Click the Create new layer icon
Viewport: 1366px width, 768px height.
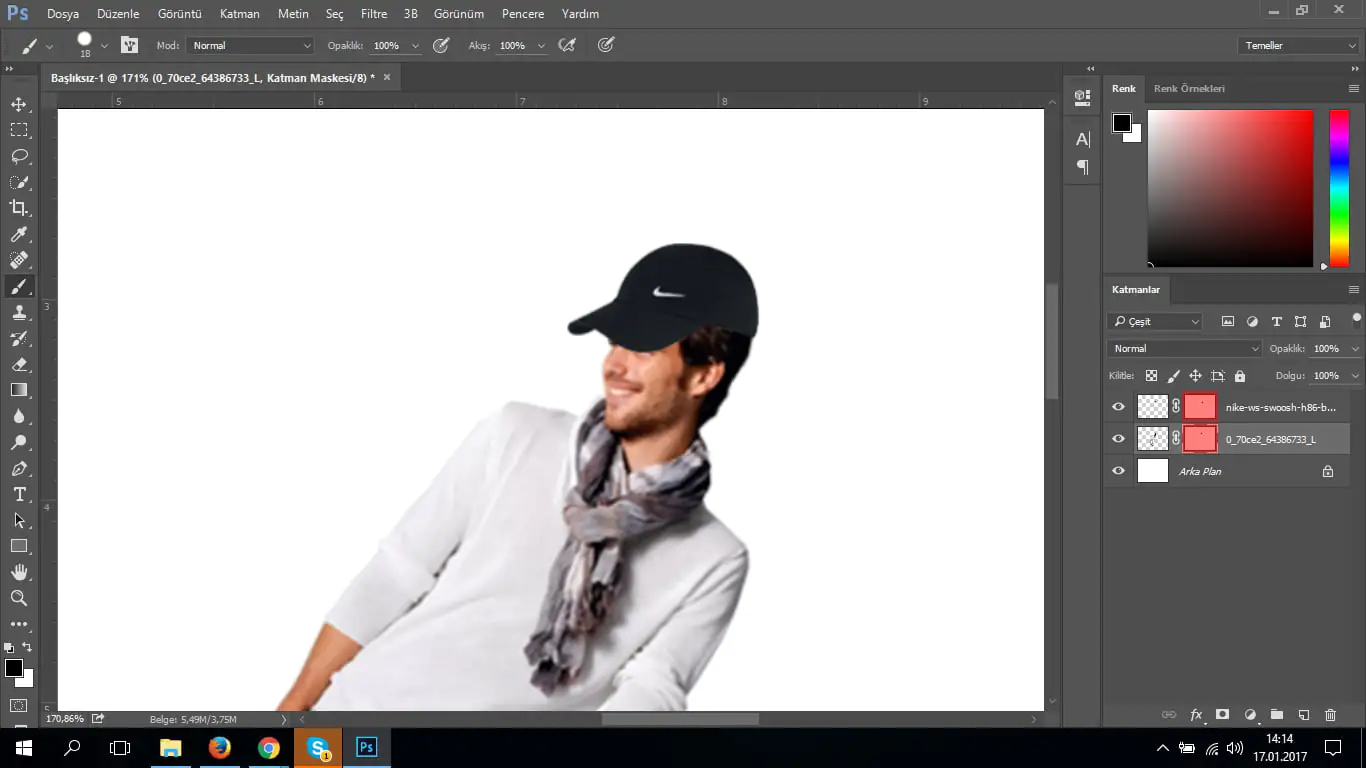tap(1303, 714)
